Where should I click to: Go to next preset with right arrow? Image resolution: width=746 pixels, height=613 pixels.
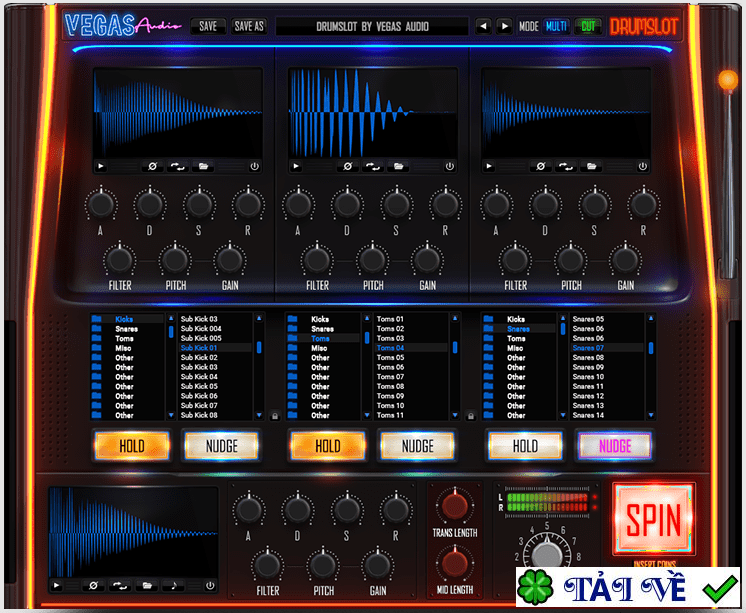[504, 26]
